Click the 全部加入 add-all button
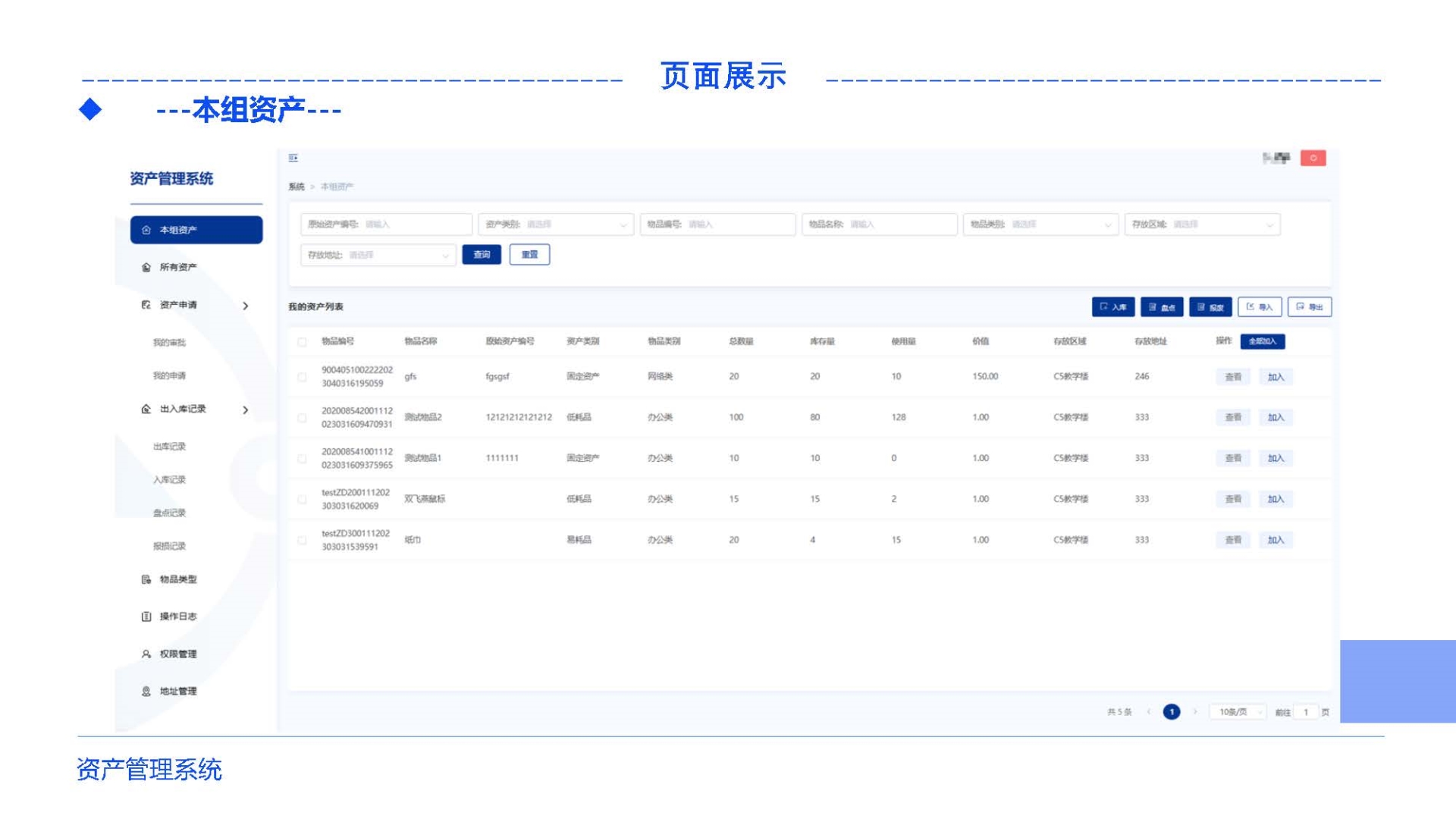The image size is (1456, 819). [1262, 341]
